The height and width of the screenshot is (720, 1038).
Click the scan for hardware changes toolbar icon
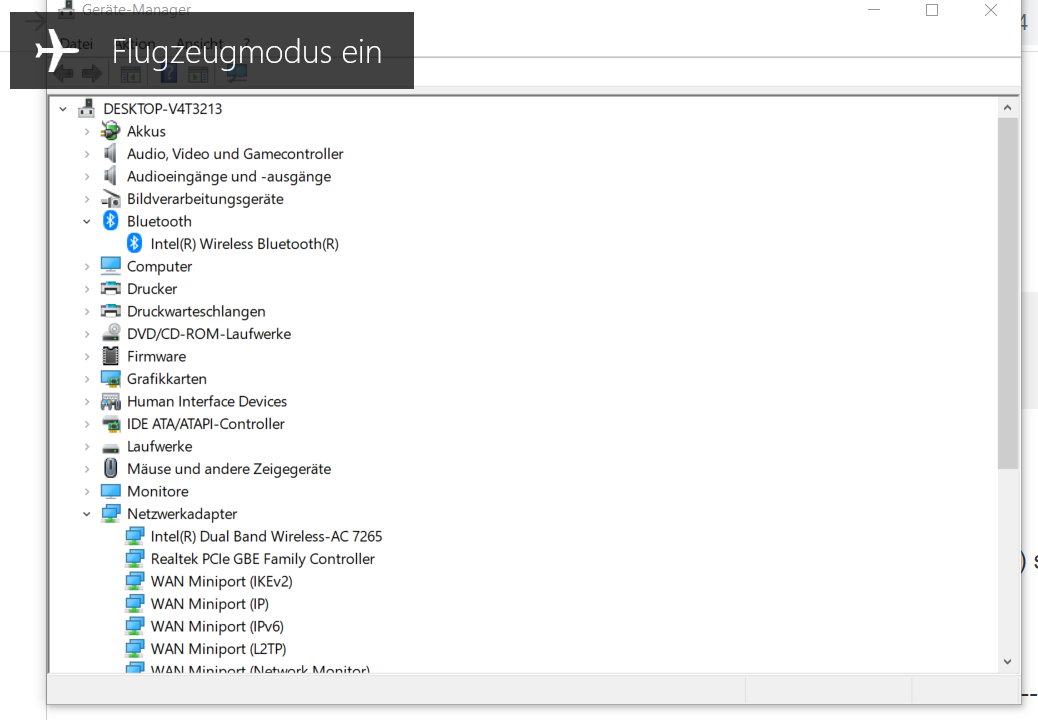point(235,72)
